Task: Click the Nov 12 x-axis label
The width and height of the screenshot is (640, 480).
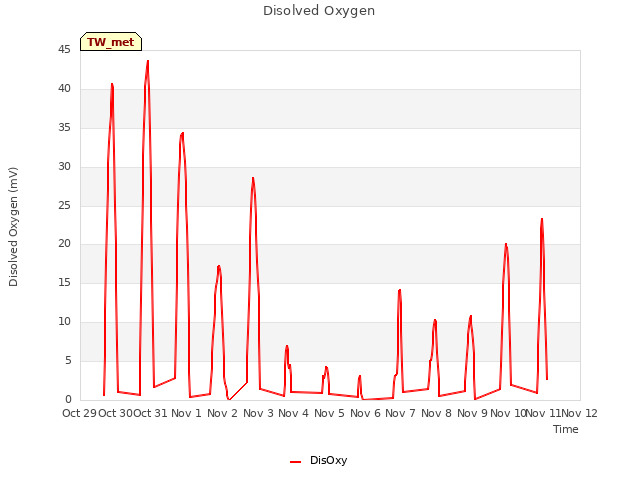Action: pos(580,413)
